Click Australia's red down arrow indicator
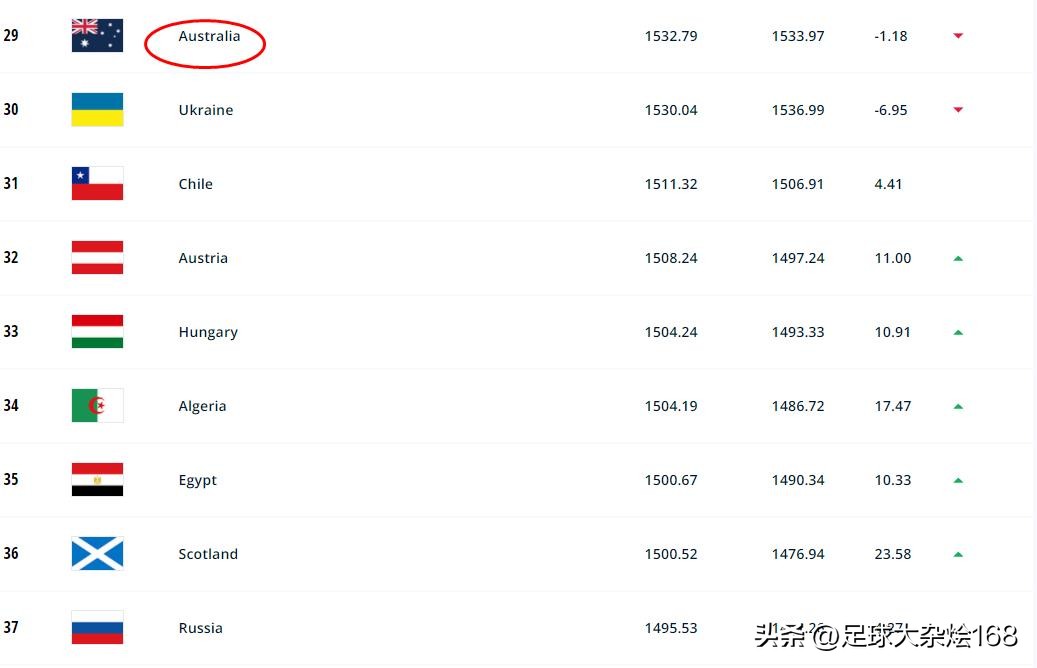The height and width of the screenshot is (668, 1037). coord(958,36)
